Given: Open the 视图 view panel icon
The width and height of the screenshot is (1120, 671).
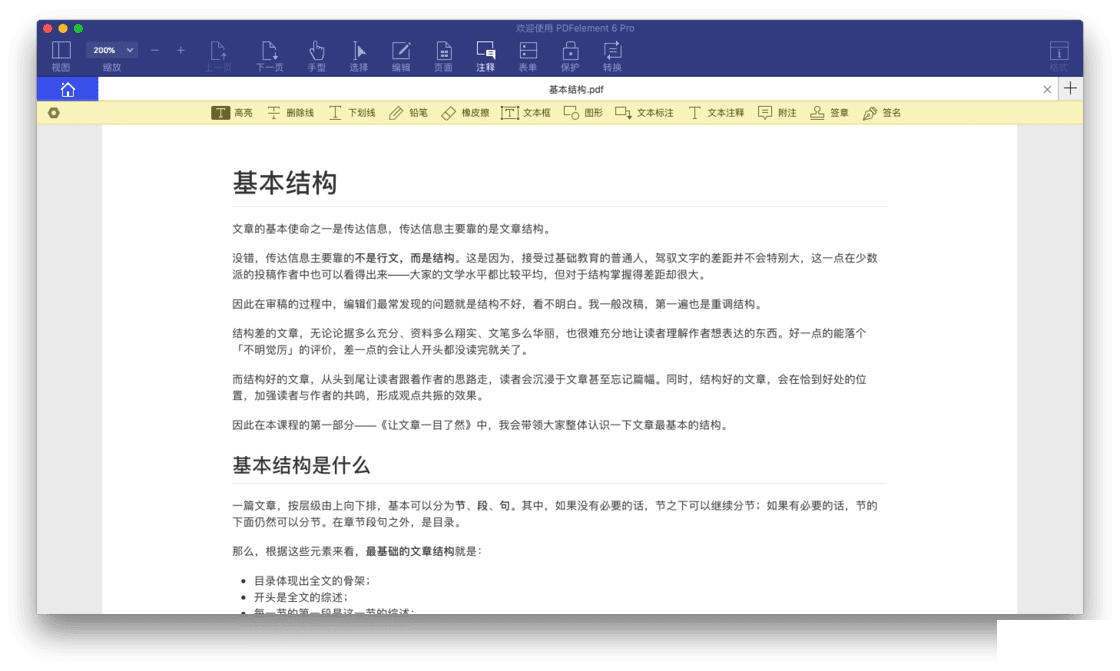Looking at the screenshot, I should 61,55.
